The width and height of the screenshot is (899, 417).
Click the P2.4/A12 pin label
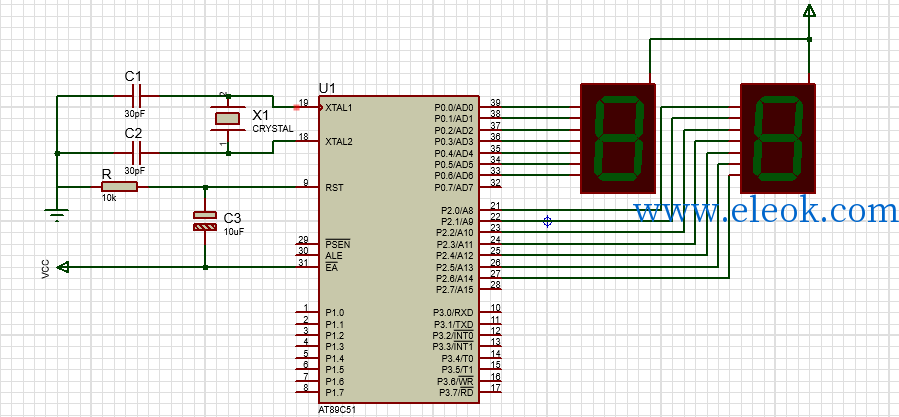(455, 256)
